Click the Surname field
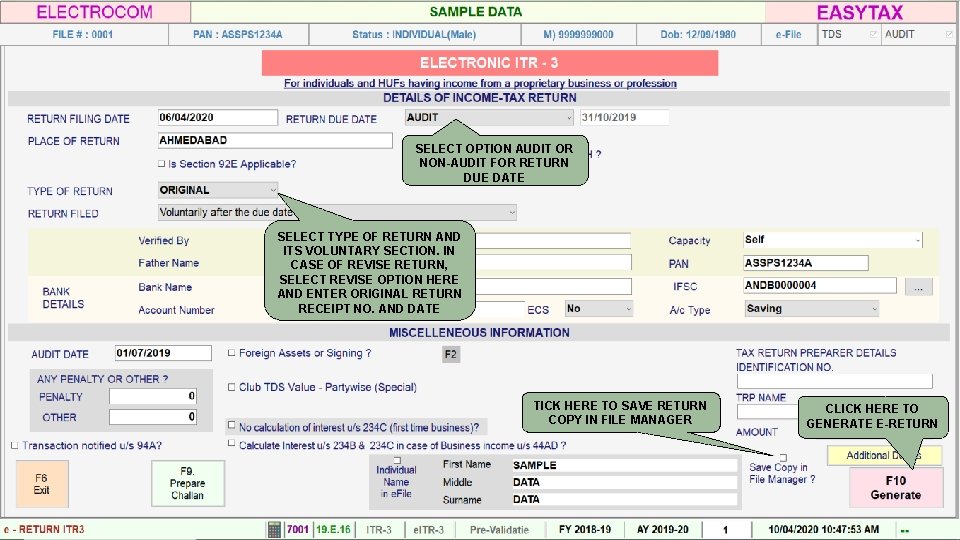 tap(624, 500)
